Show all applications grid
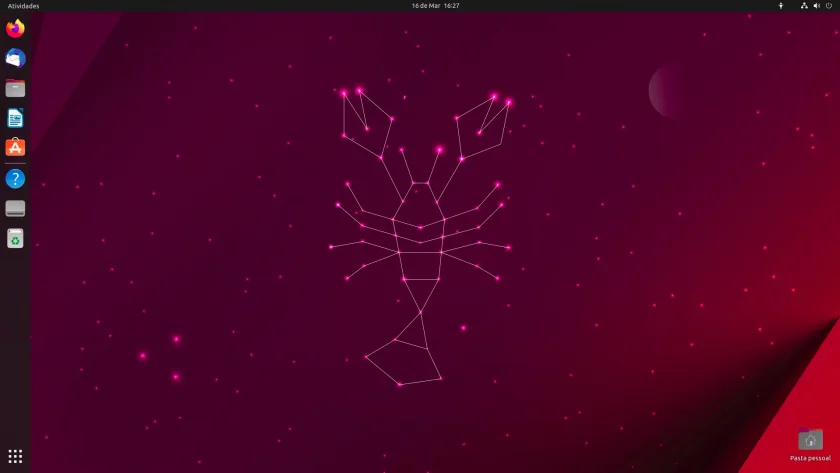Image resolution: width=840 pixels, height=473 pixels. point(15,456)
